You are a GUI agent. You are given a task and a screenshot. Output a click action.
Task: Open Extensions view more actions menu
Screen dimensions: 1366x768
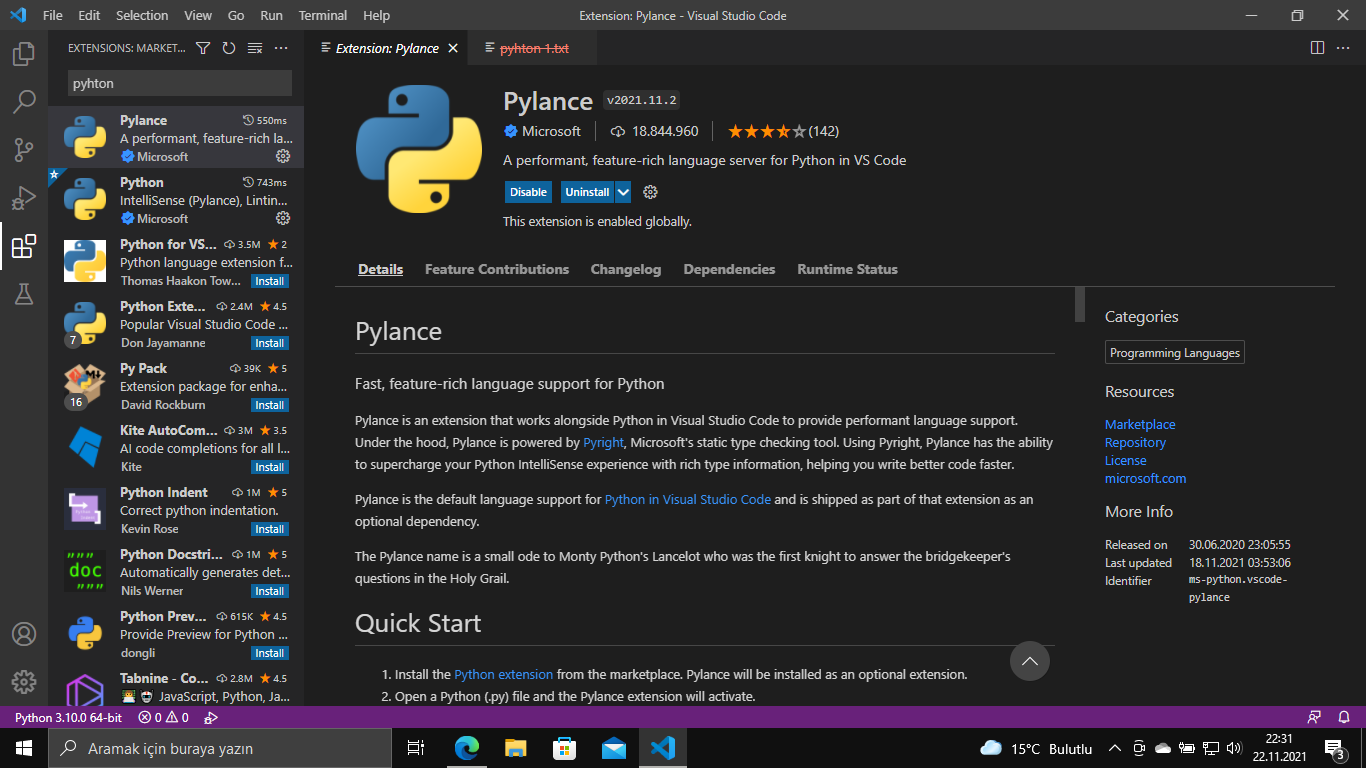tap(281, 48)
